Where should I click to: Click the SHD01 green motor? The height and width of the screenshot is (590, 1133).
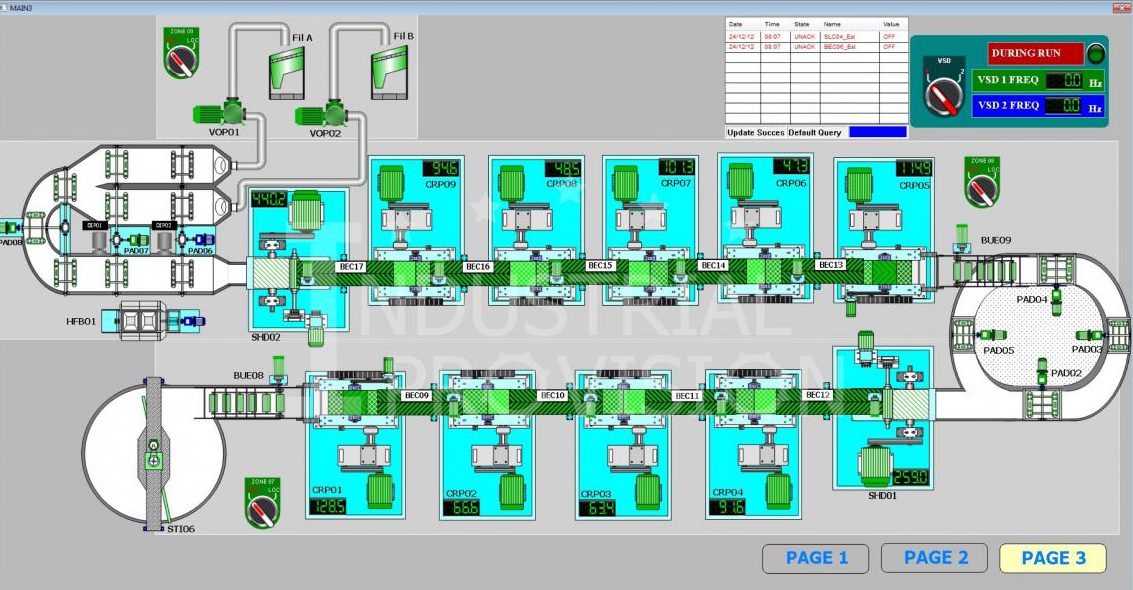[879, 467]
